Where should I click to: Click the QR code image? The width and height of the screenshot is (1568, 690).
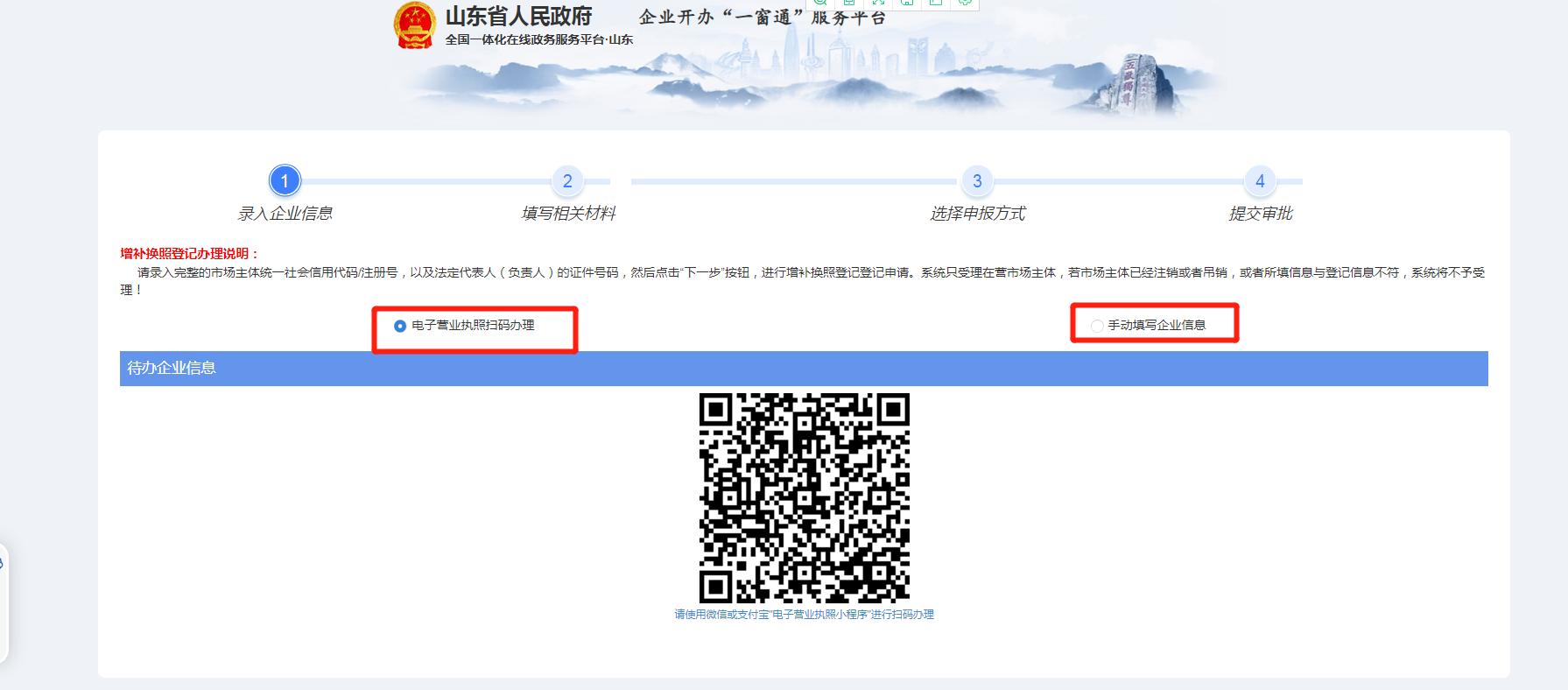point(804,497)
